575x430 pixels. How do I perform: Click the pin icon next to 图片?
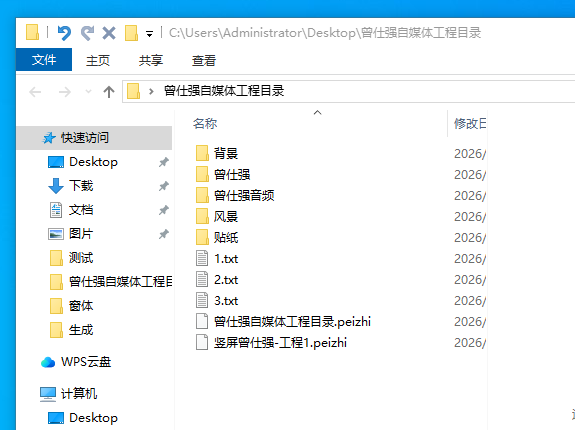[164, 234]
